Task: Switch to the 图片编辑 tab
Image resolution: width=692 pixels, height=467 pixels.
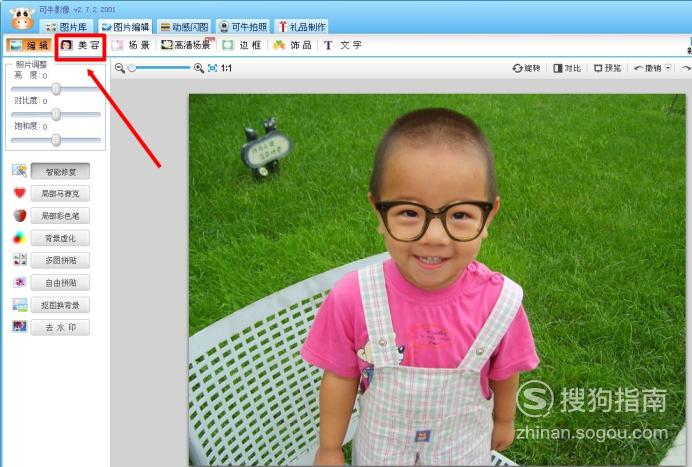Action: [x=125, y=27]
